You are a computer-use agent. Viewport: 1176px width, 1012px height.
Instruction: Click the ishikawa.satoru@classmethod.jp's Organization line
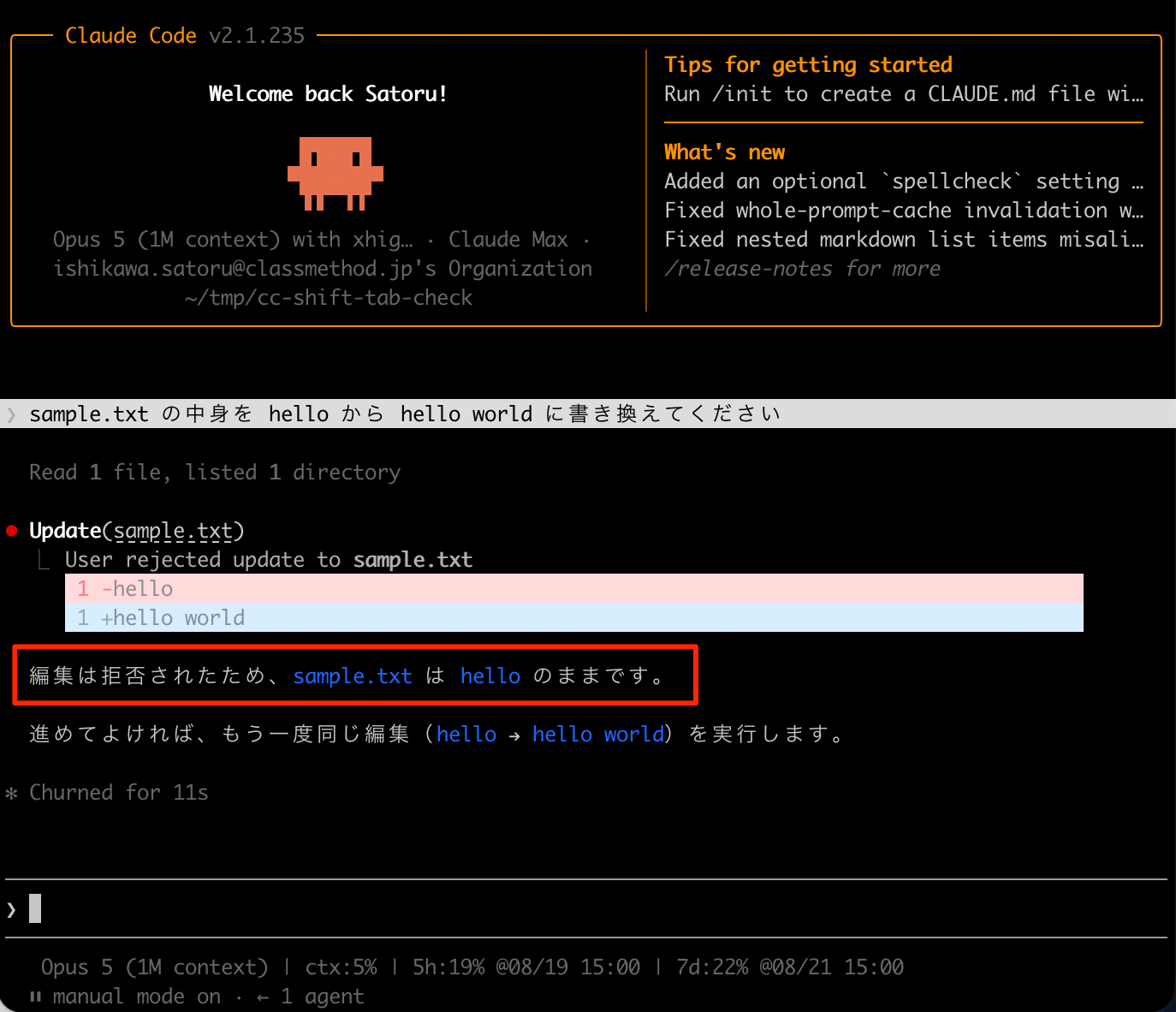[323, 269]
